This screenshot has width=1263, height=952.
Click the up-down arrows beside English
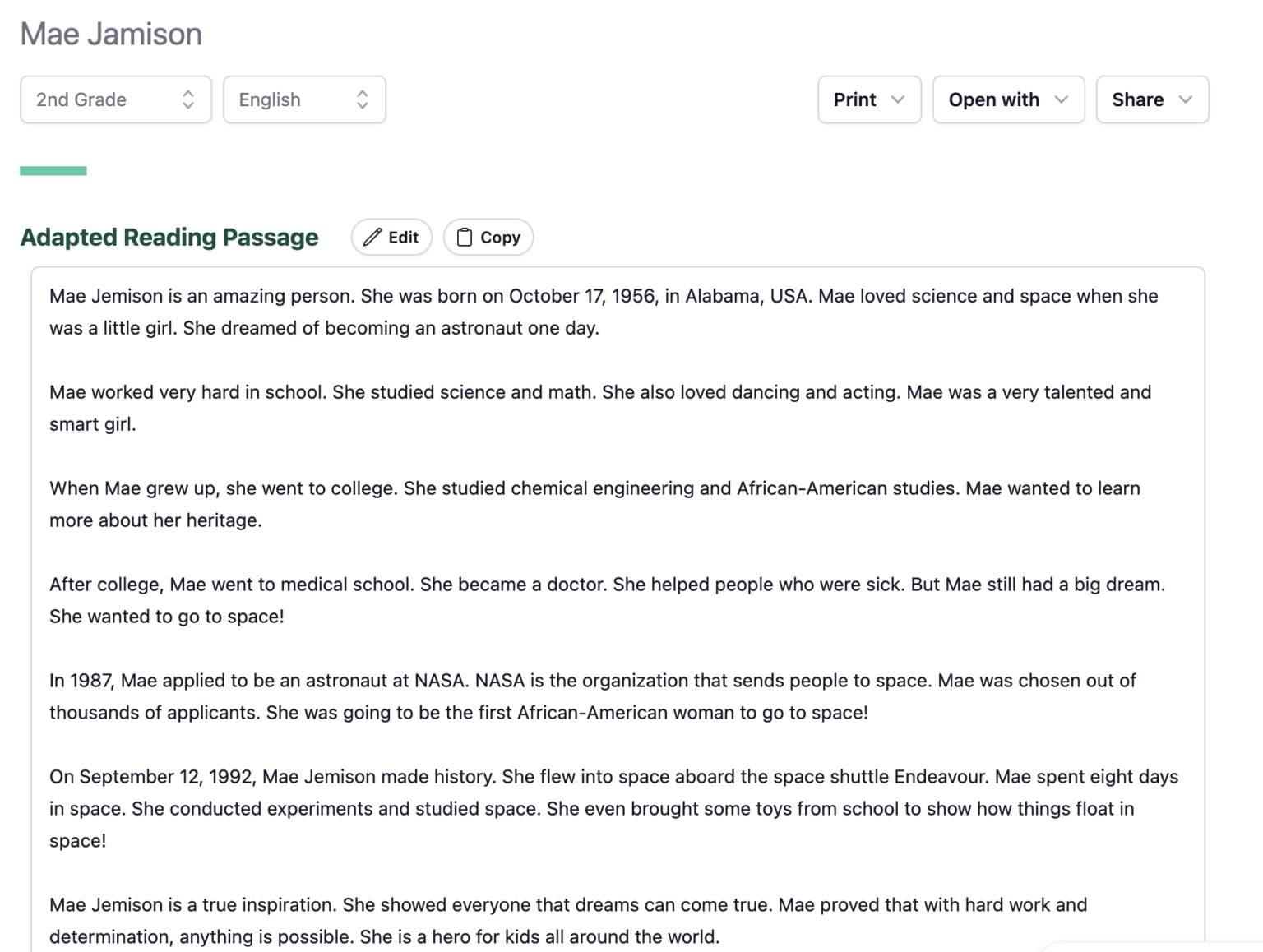[363, 99]
